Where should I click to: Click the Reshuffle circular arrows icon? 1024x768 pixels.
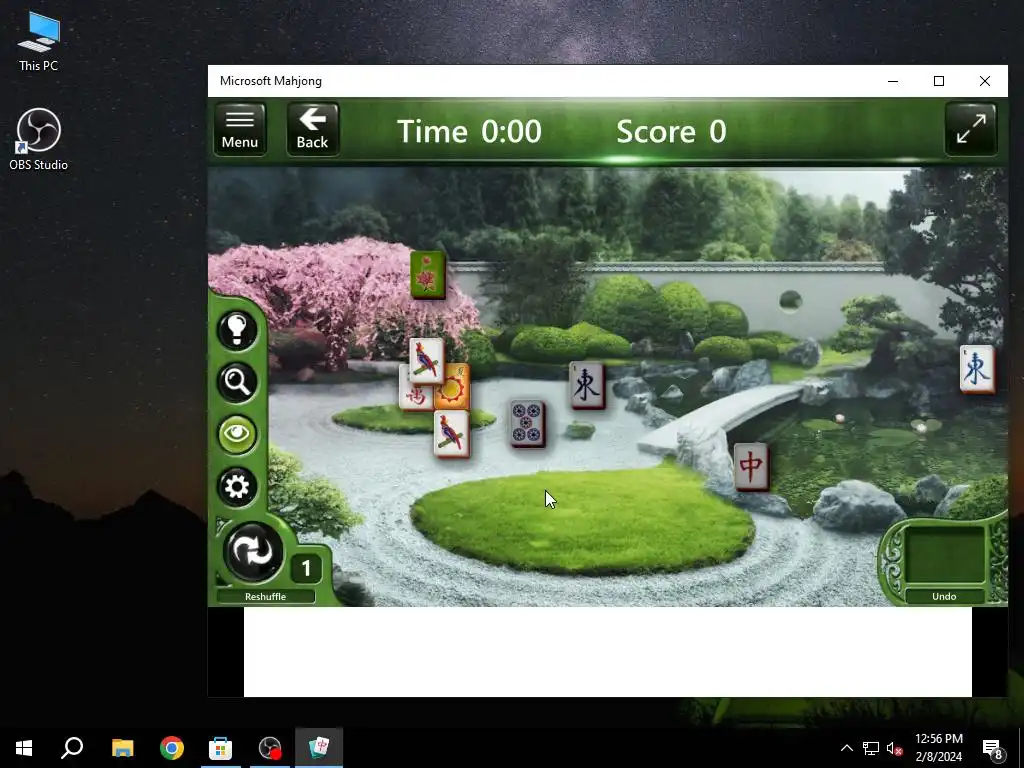coord(253,552)
